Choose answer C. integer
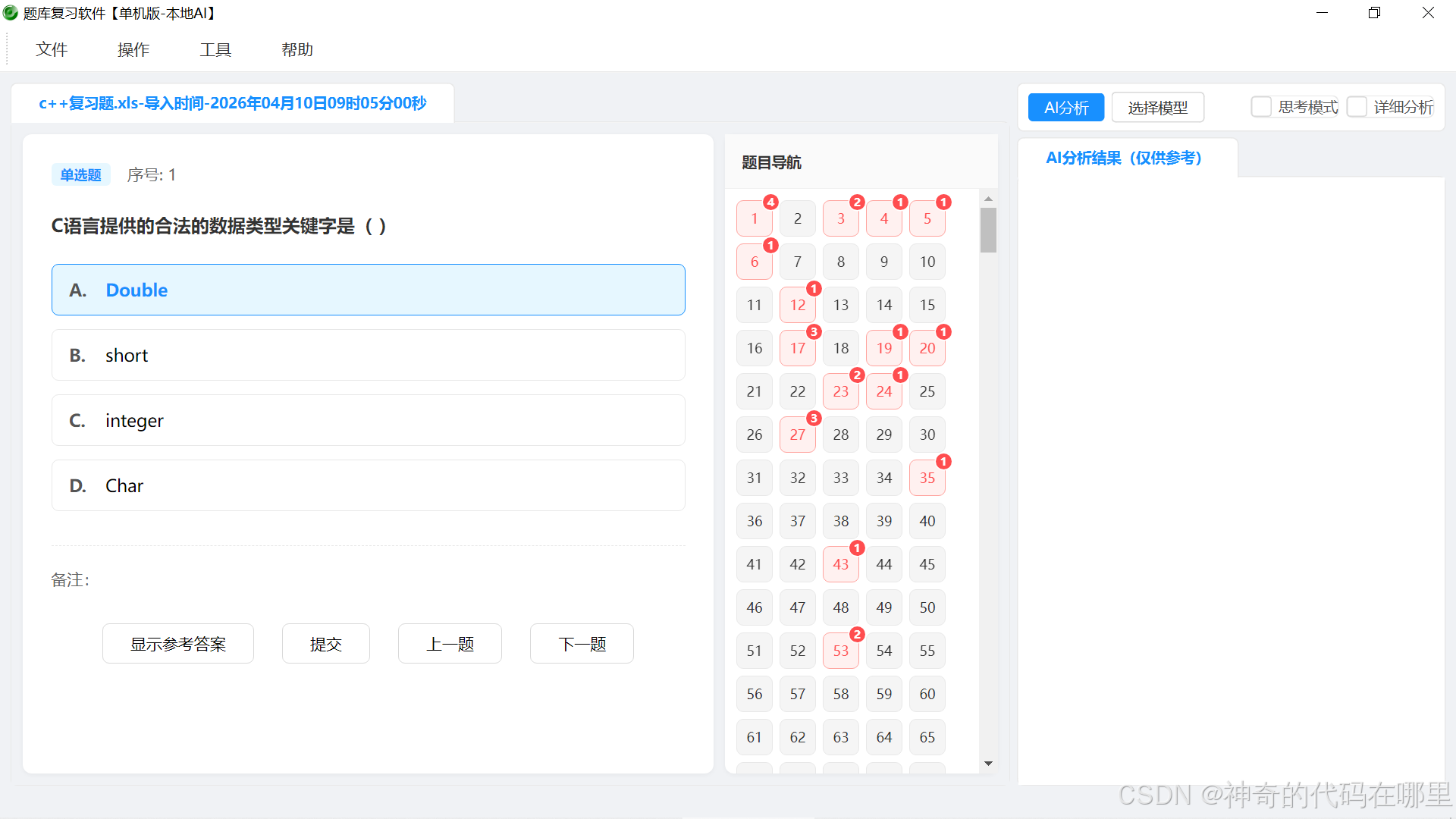The image size is (1456, 819). 369,420
